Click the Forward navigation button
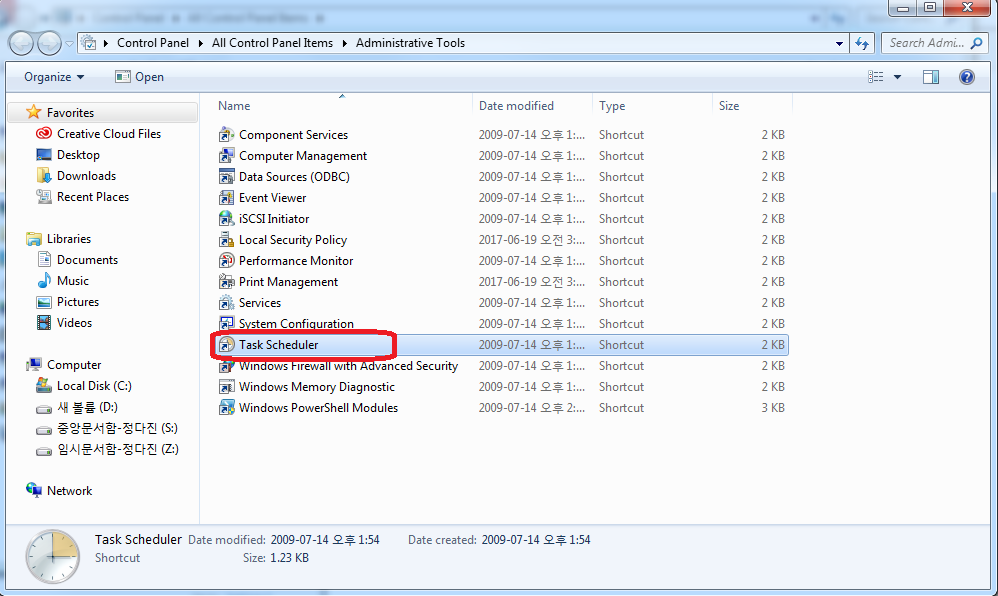The width and height of the screenshot is (998, 596). click(x=50, y=44)
